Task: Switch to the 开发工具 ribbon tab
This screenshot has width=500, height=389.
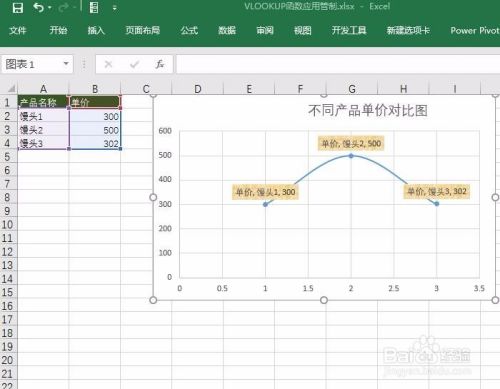Action: pos(349,31)
